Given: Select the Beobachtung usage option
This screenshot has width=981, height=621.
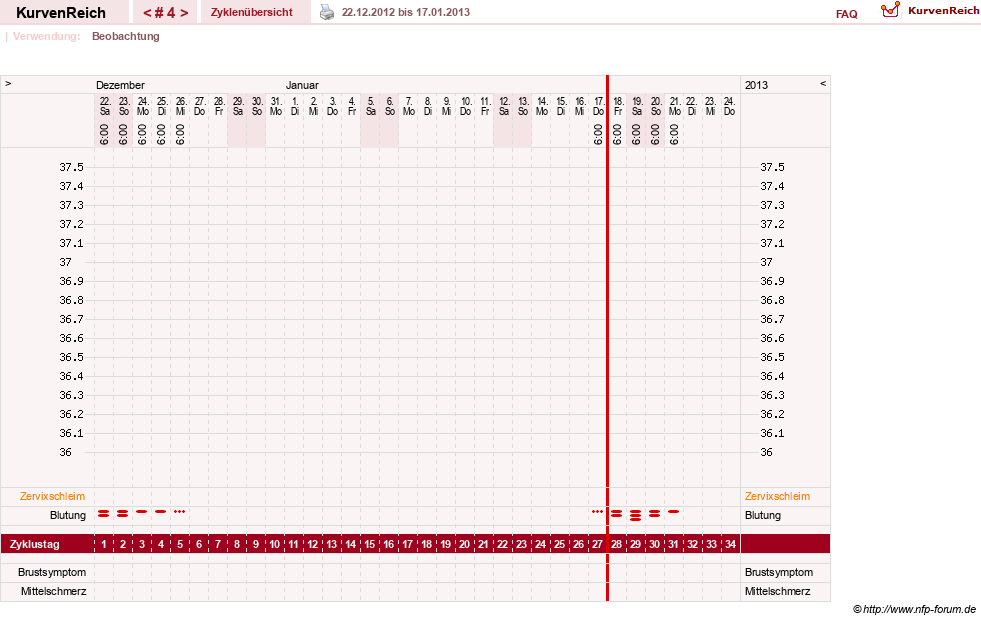Looking at the screenshot, I should pyautogui.click(x=126, y=36).
